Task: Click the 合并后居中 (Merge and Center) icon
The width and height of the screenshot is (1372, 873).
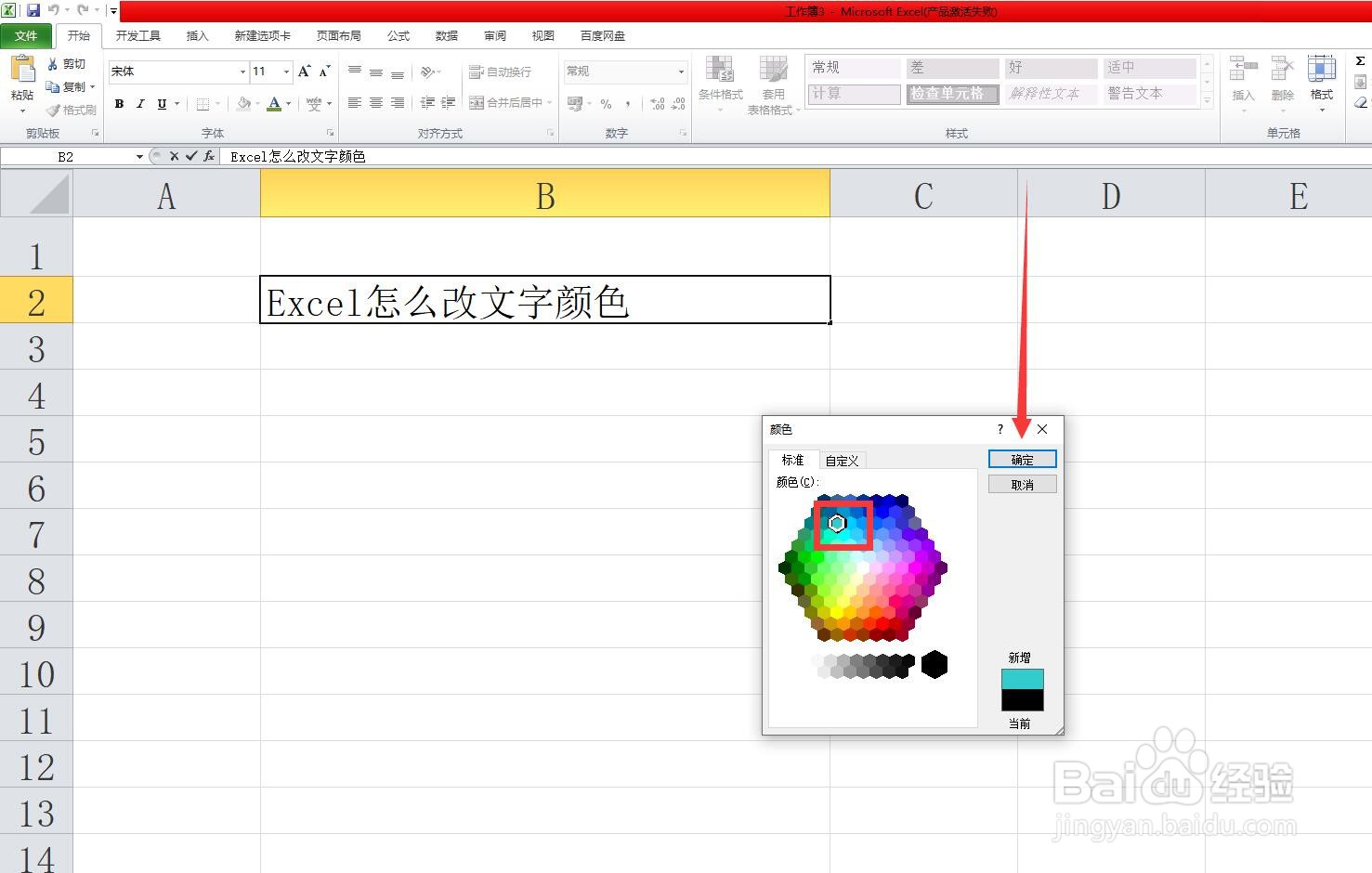Action: coord(506,103)
